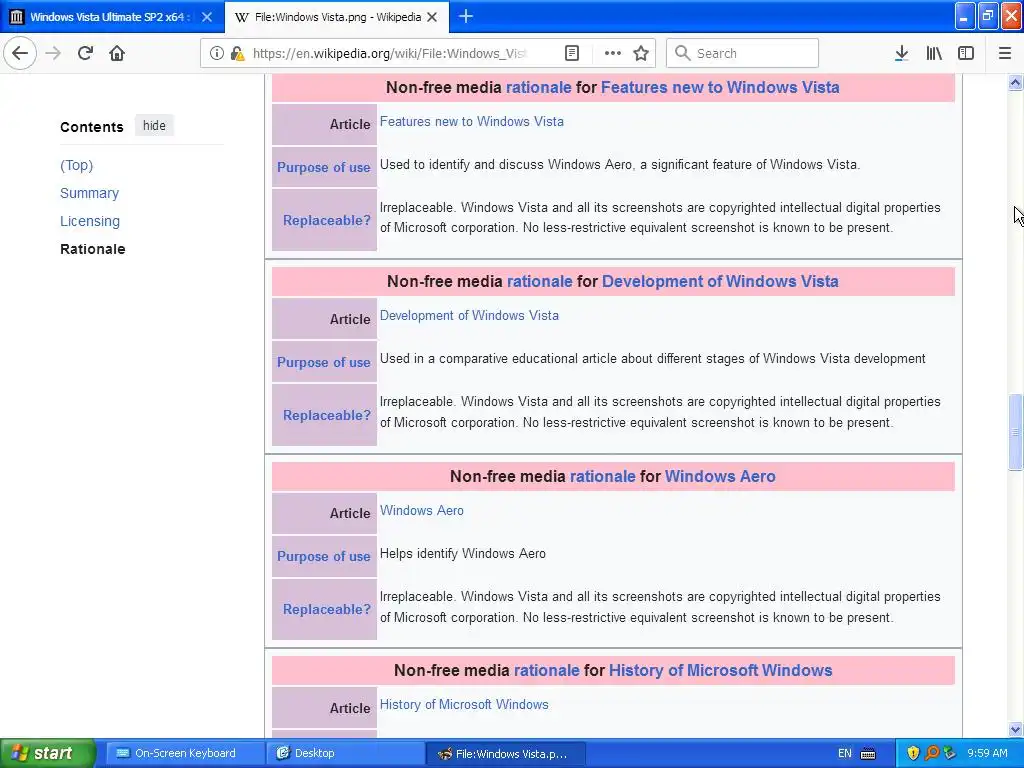This screenshot has height=768, width=1024.
Task: Open Development of Windows Vista heading link
Action: (720, 281)
